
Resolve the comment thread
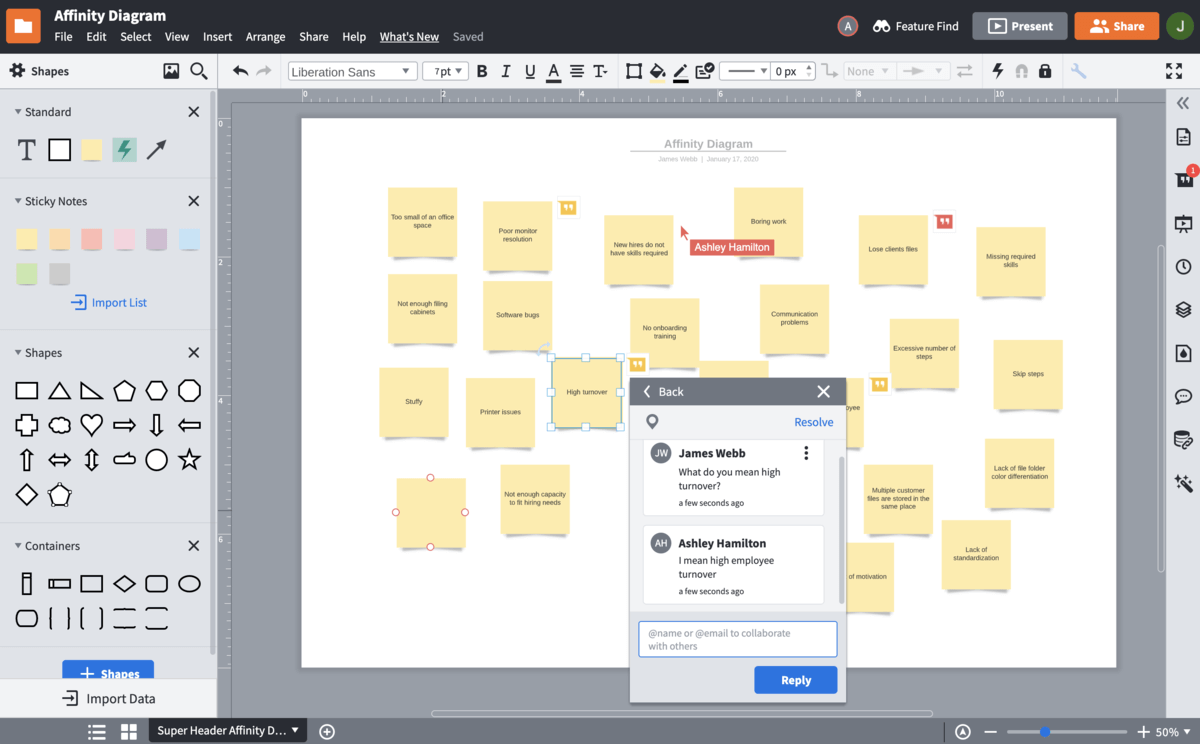click(813, 421)
